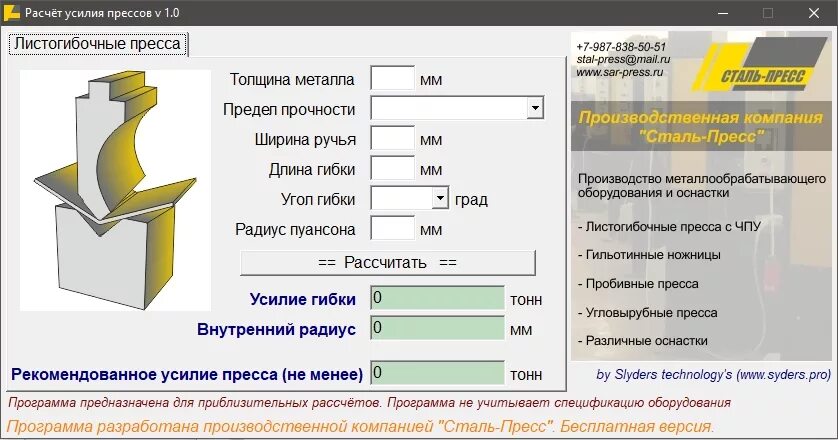Minimize the Расчёт усилия прессов window
Image resolution: width=838 pixels, height=440 pixels.
click(723, 13)
